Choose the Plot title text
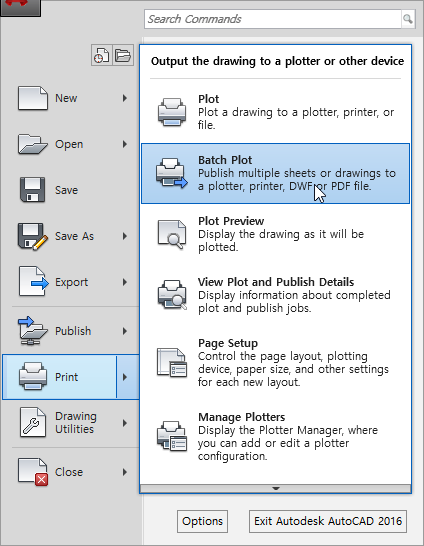424x546 pixels. [x=209, y=99]
